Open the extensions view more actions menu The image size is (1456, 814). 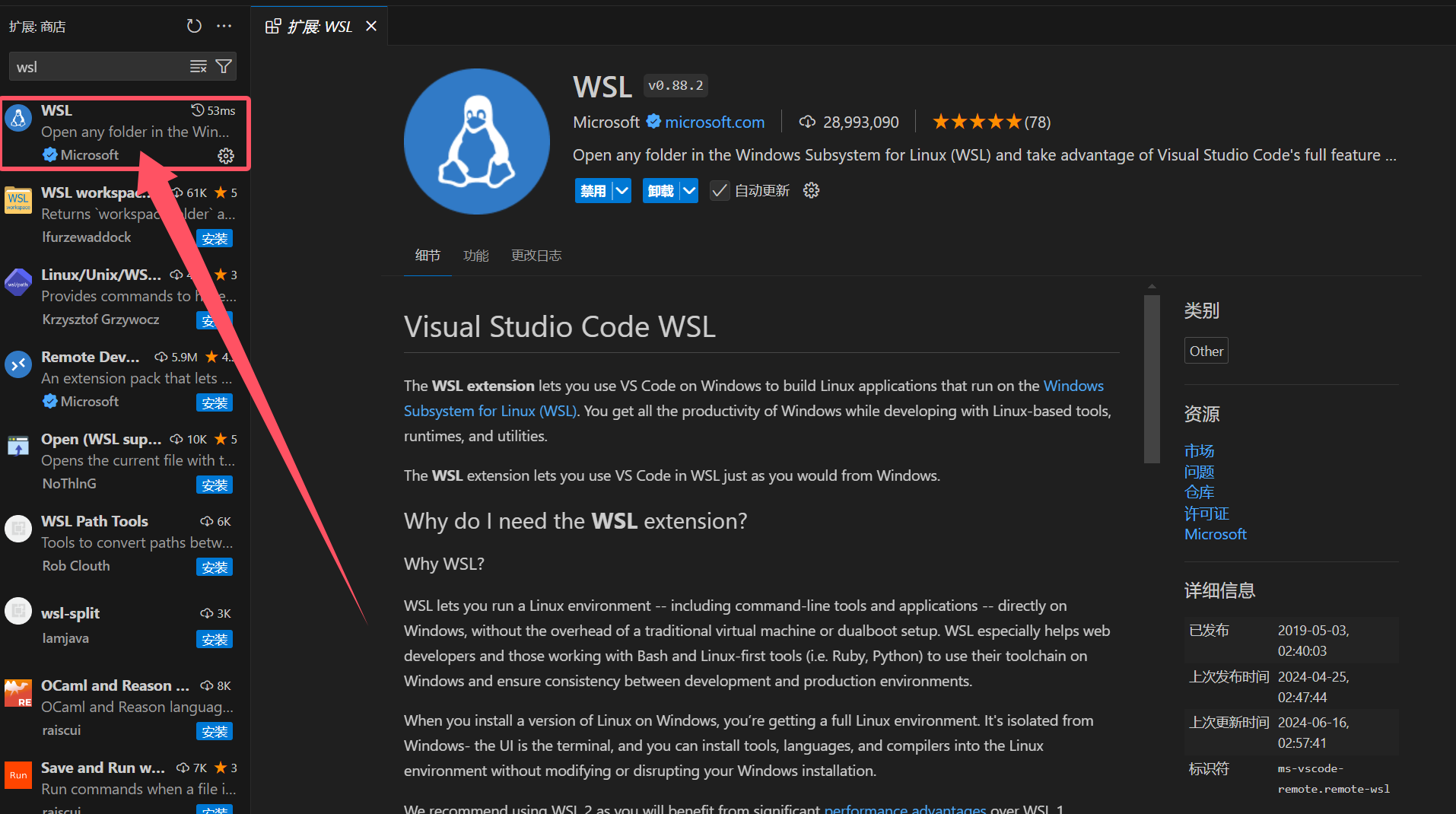[x=224, y=26]
